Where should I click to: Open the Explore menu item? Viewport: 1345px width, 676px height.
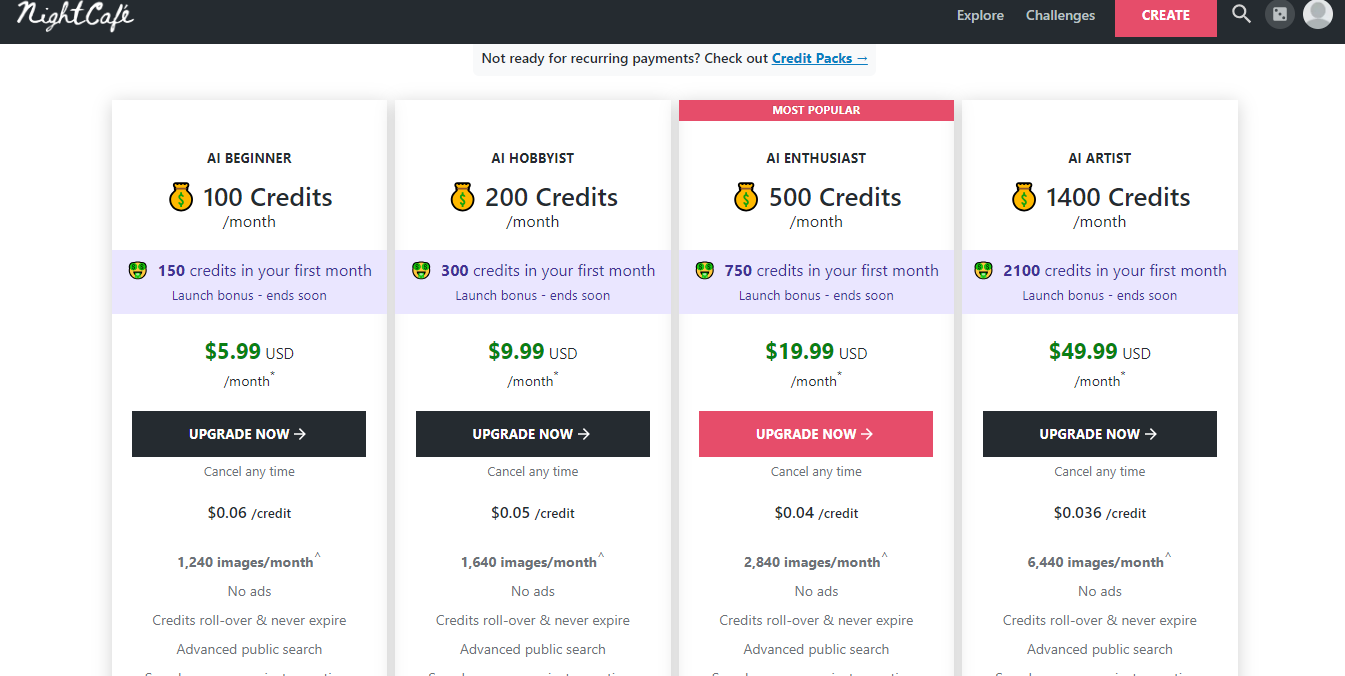(980, 15)
